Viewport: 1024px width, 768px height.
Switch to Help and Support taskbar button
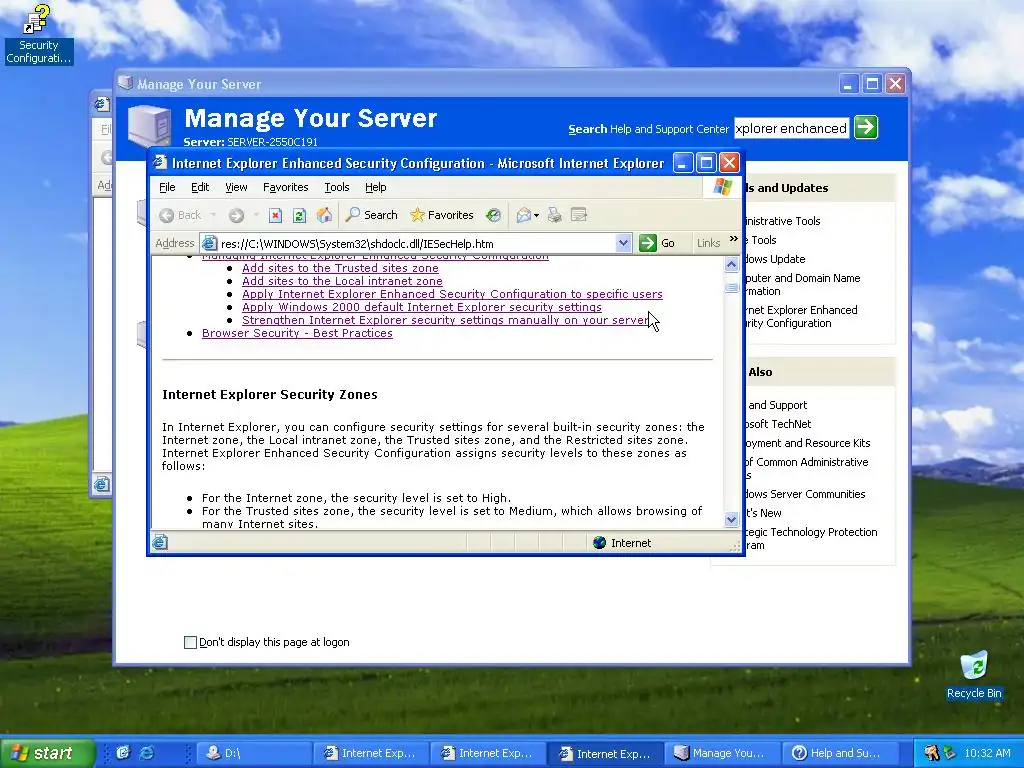[838, 753]
